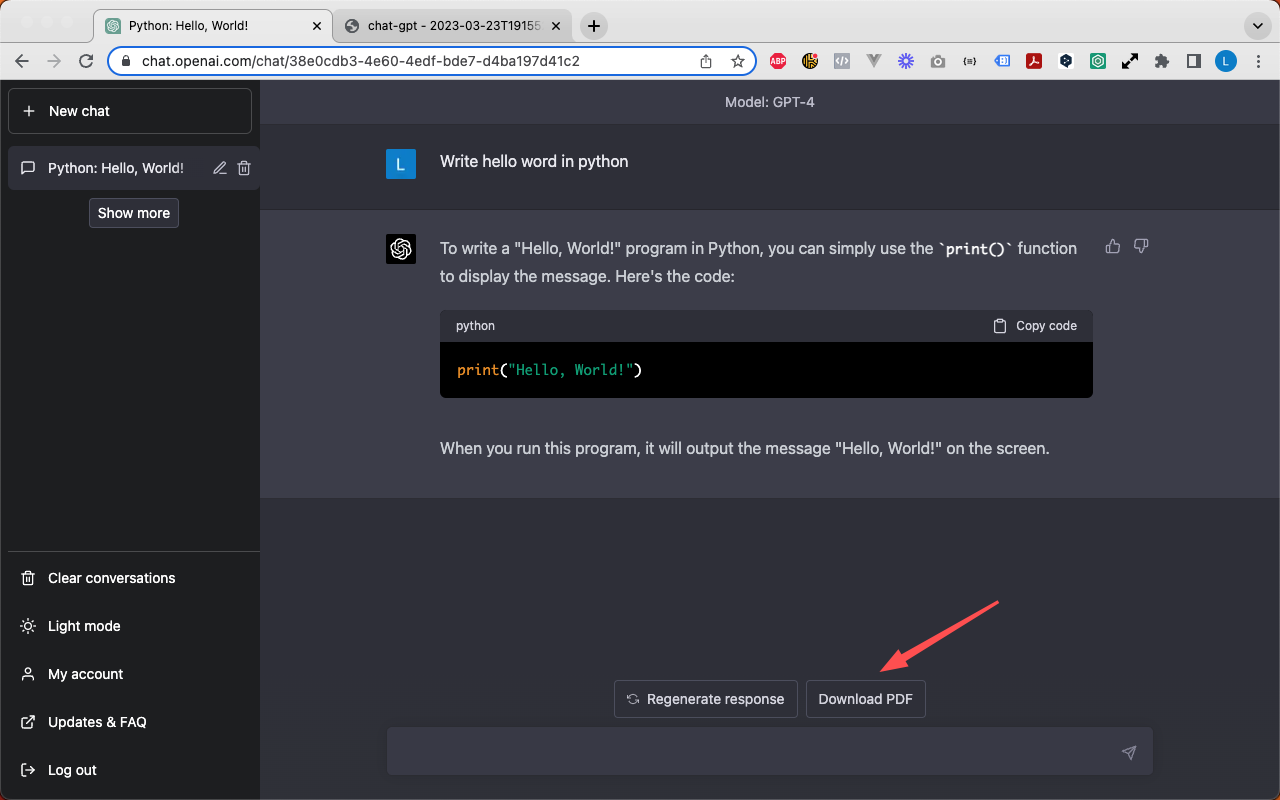Toggle Light mode in the sidebar
The image size is (1280, 800).
pyautogui.click(x=84, y=626)
